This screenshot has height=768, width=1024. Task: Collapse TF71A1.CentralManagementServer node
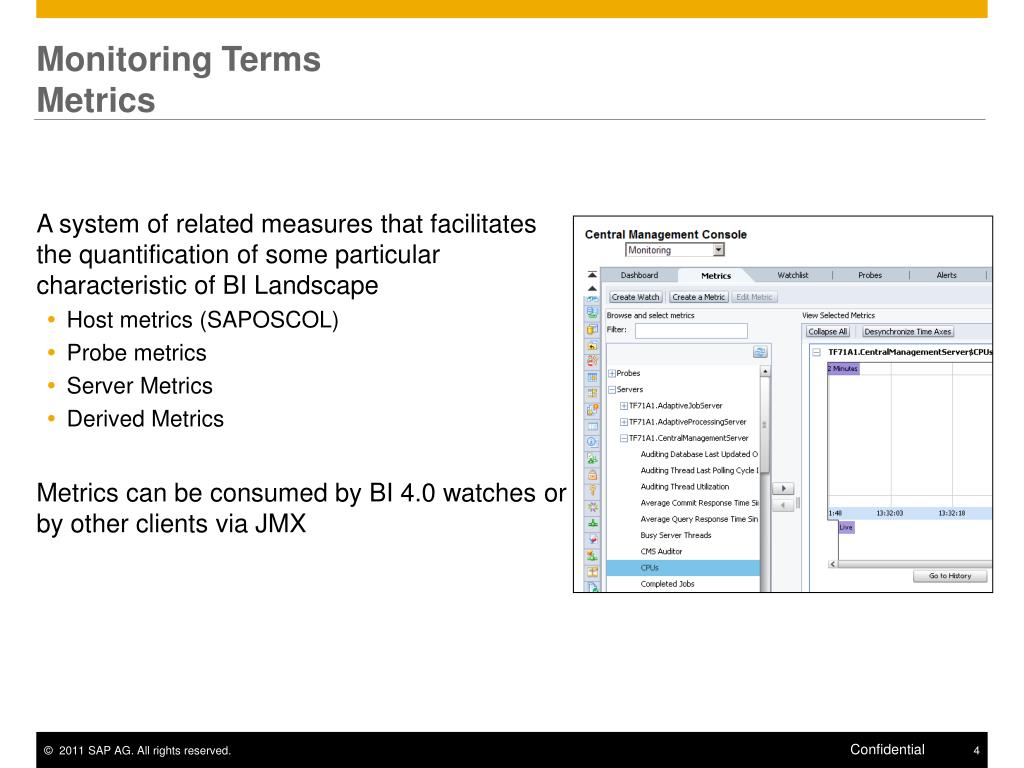click(624, 439)
